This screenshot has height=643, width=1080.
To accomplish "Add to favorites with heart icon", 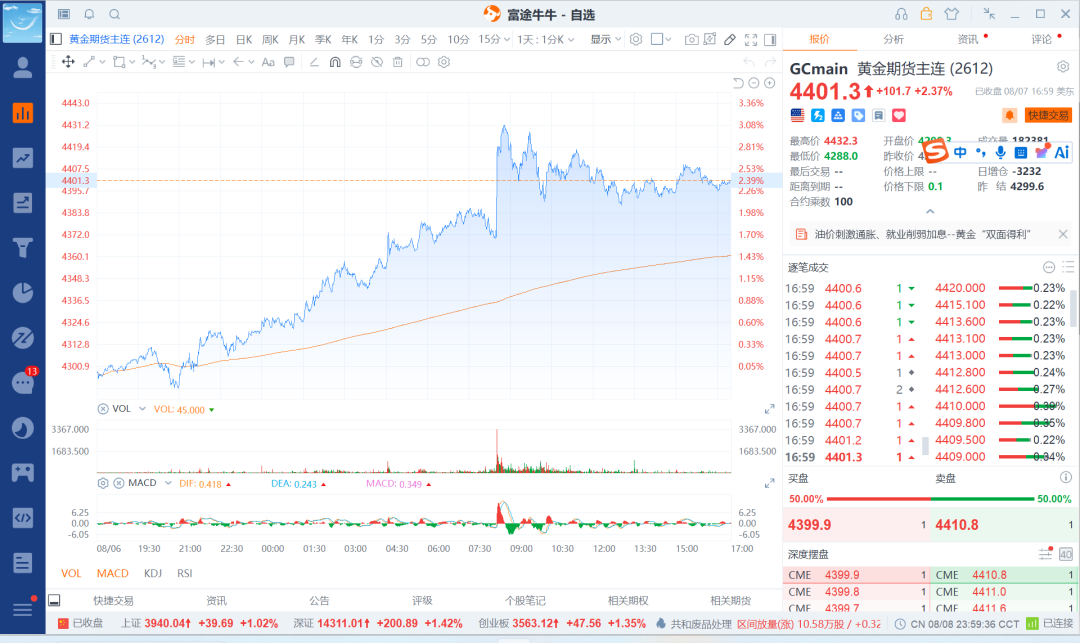I will click(899, 115).
